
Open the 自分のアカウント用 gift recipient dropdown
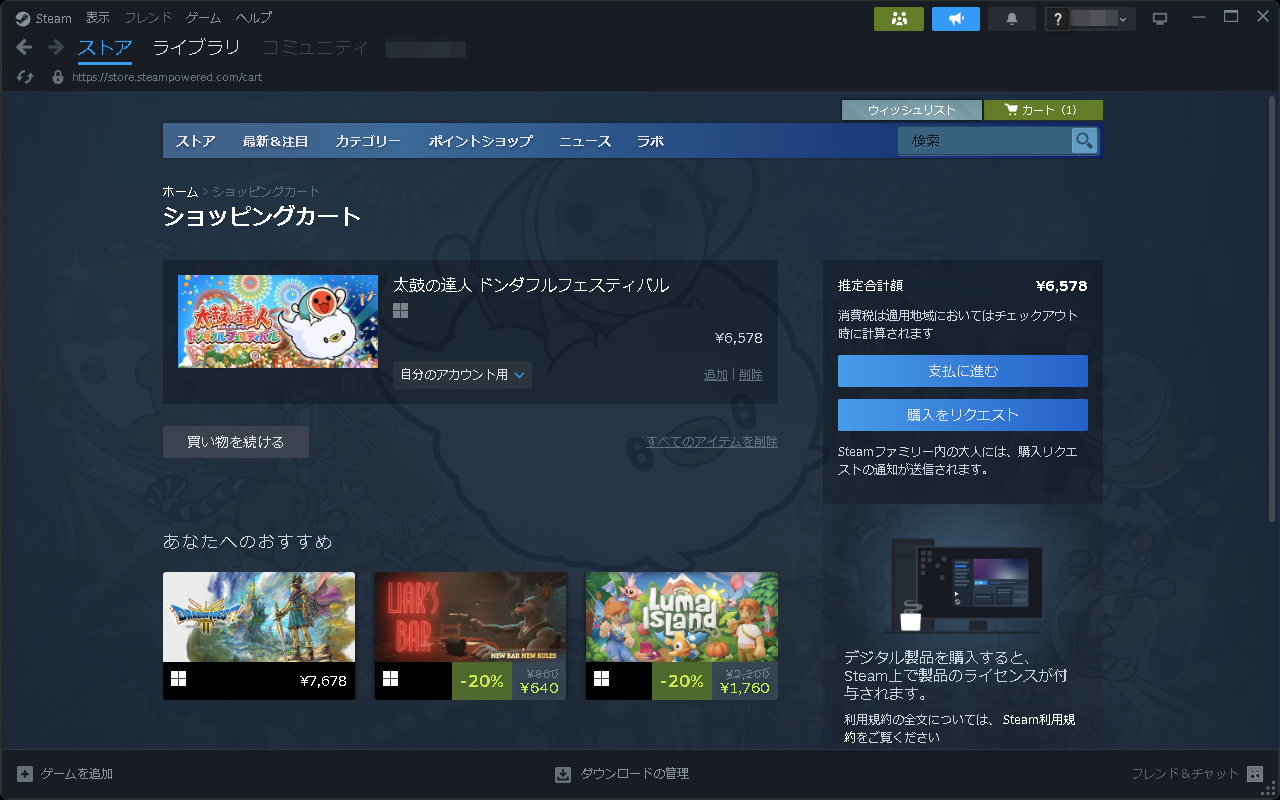coord(462,375)
